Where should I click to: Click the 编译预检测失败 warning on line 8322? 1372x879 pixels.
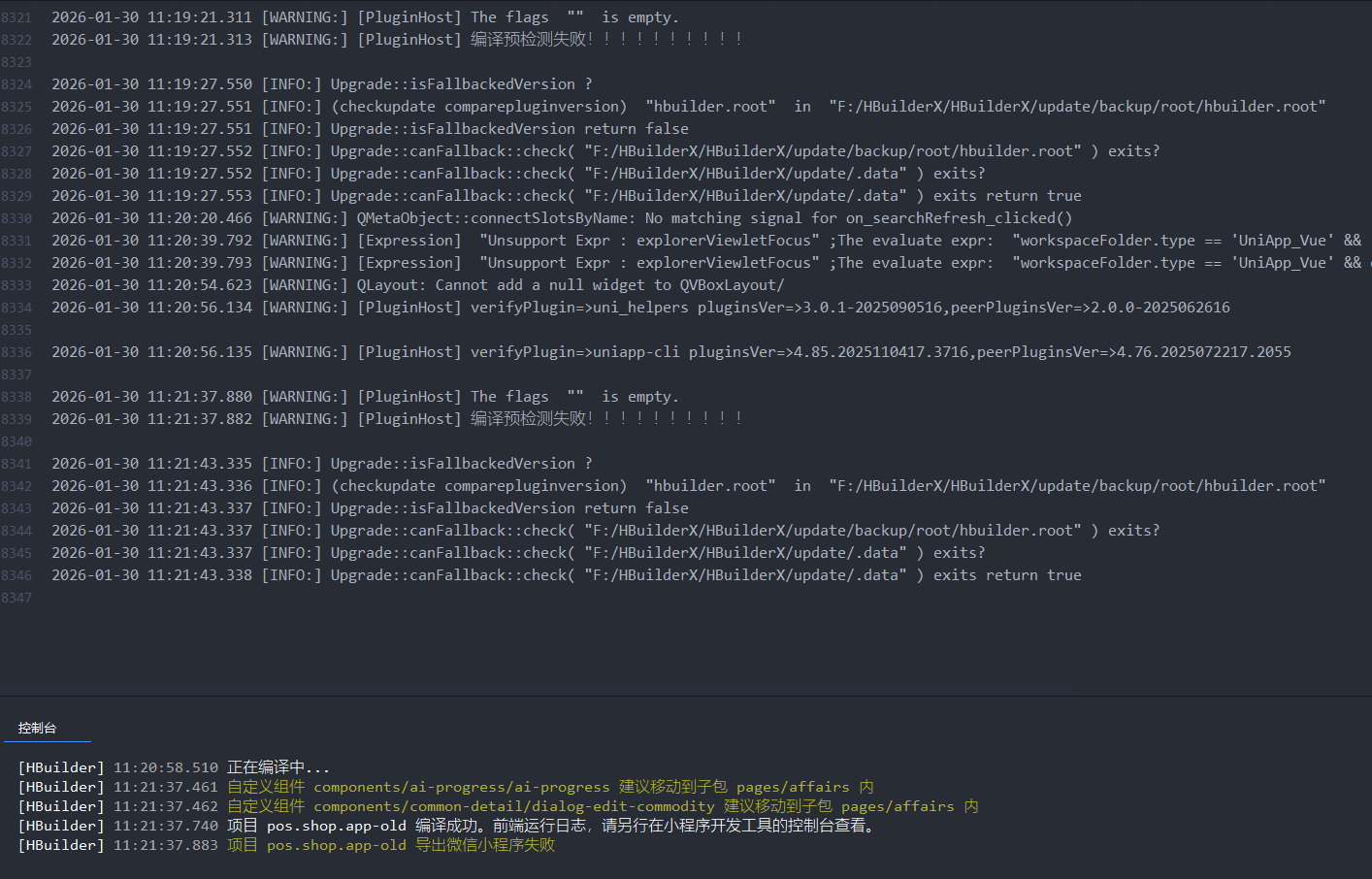point(531,40)
